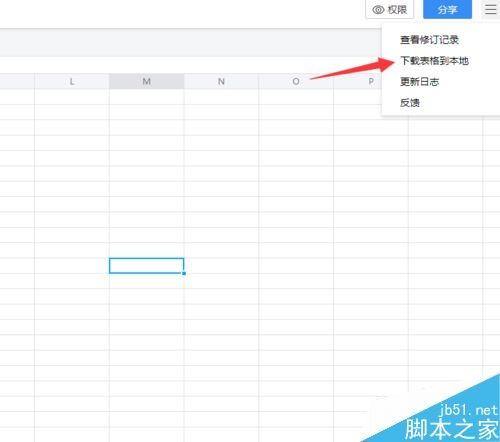This screenshot has width=500, height=442.
Task: Select column N header
Action: point(221,81)
